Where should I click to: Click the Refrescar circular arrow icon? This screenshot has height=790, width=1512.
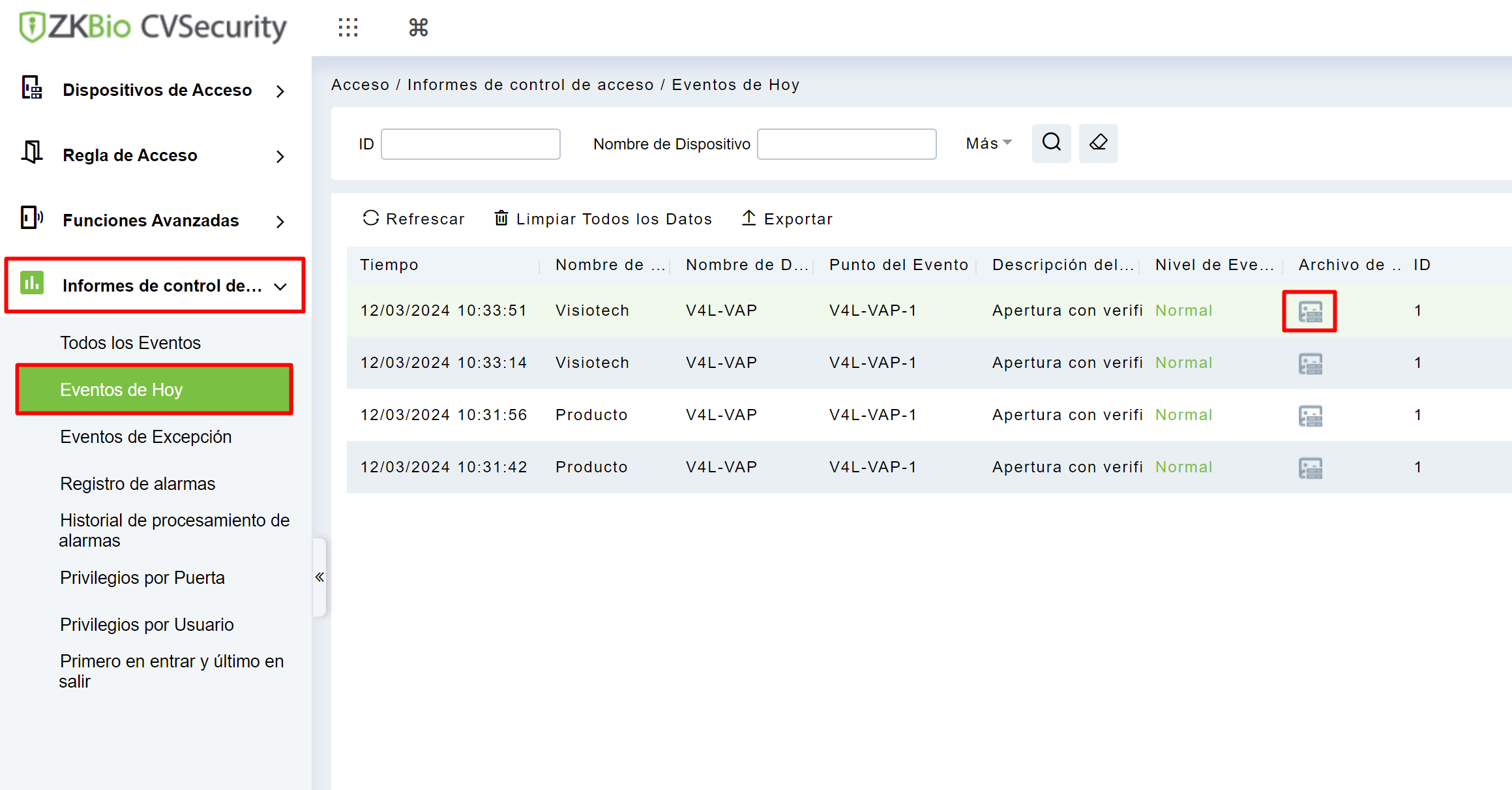371,218
